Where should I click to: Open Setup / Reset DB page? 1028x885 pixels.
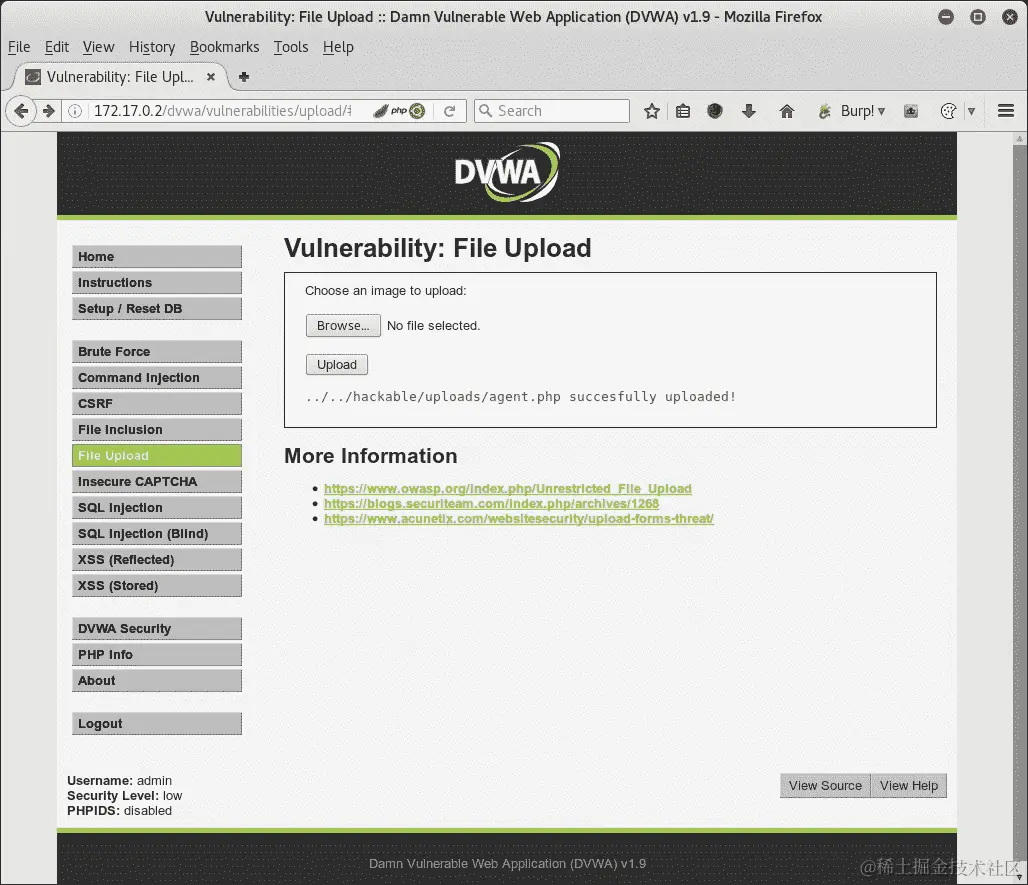coord(157,309)
